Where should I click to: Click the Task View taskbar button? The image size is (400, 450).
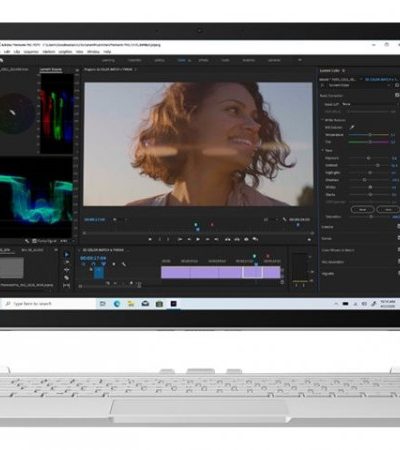pos(102,304)
